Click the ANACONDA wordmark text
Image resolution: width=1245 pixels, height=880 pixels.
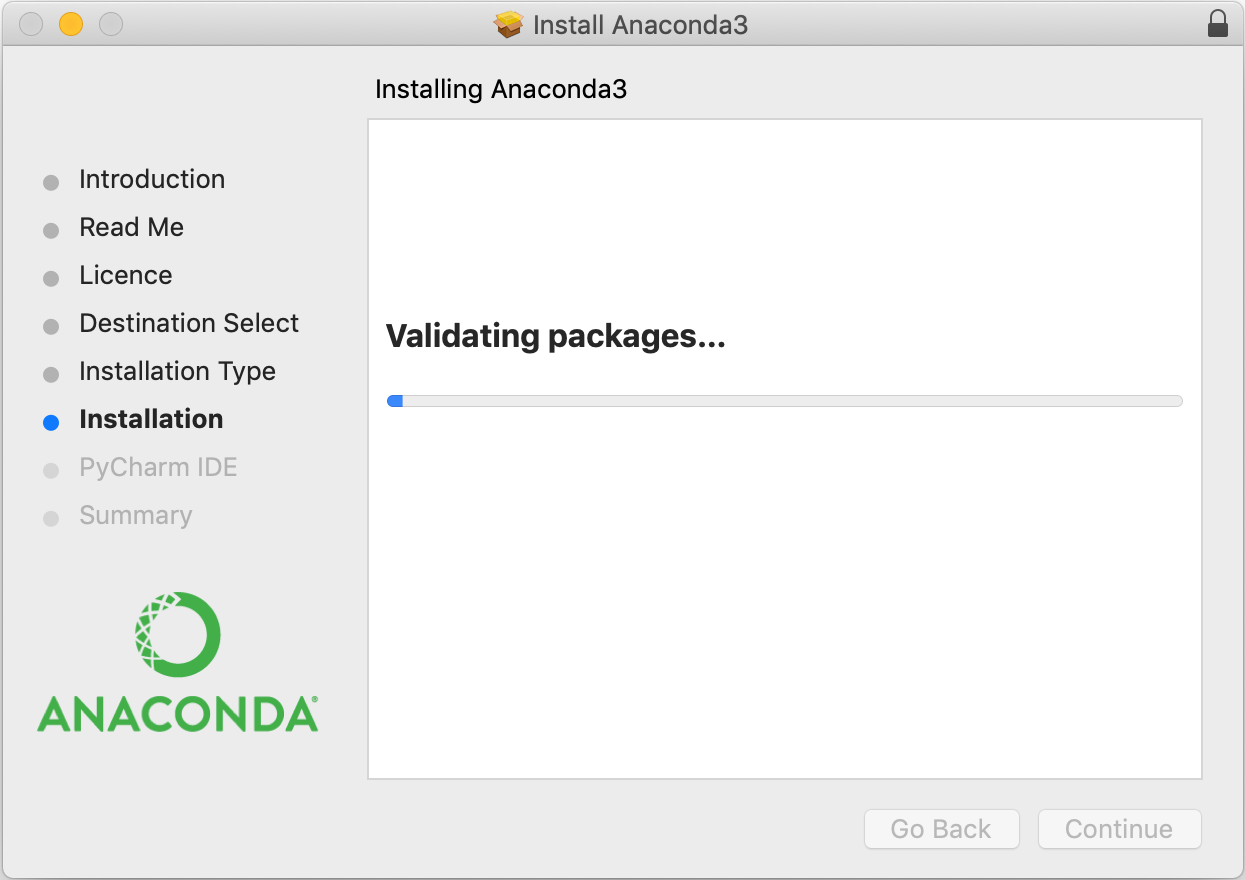(x=178, y=713)
